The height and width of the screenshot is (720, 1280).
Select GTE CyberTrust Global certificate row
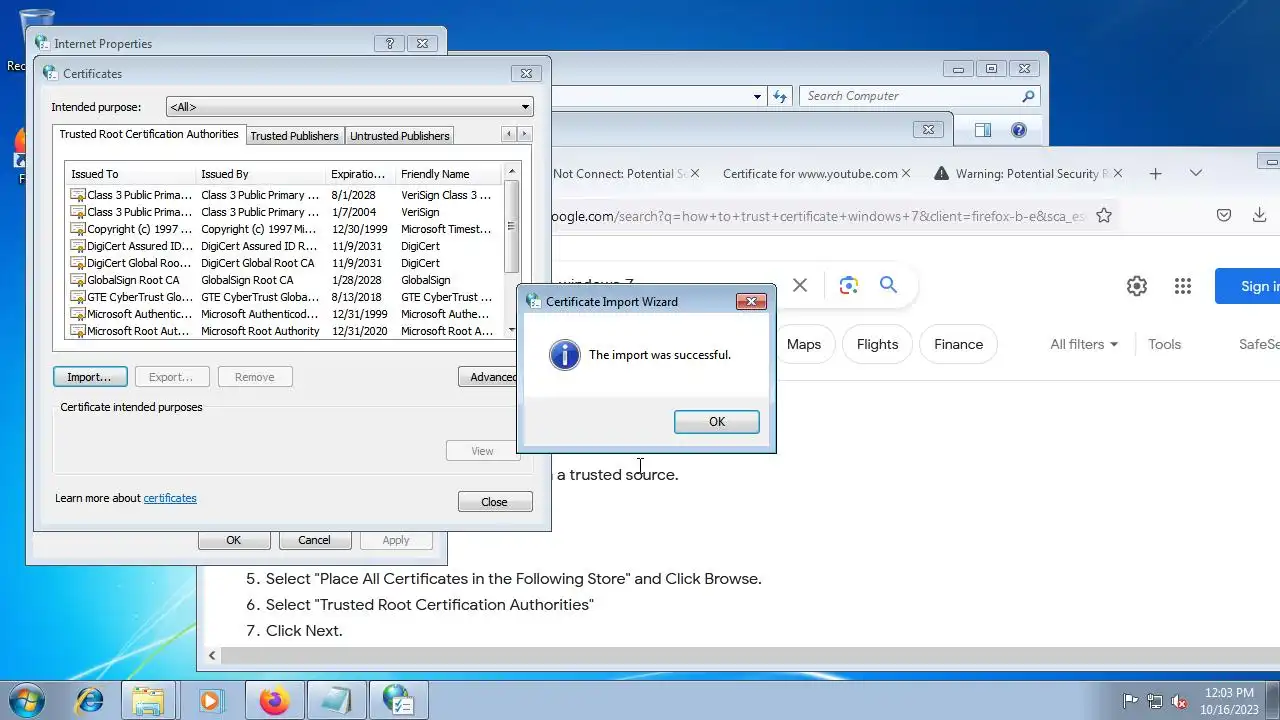284,297
